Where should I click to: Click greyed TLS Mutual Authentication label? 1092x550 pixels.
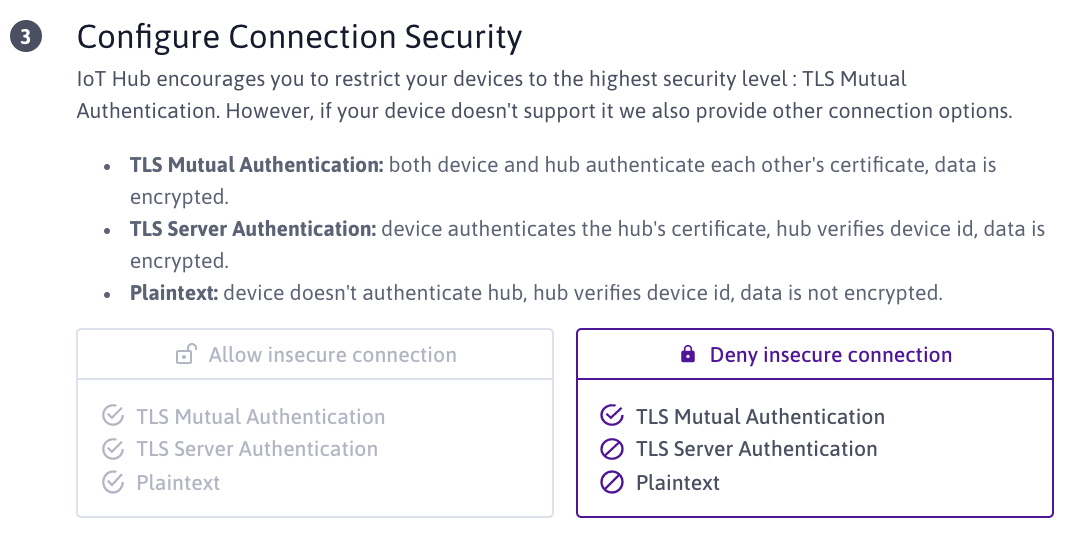(260, 416)
